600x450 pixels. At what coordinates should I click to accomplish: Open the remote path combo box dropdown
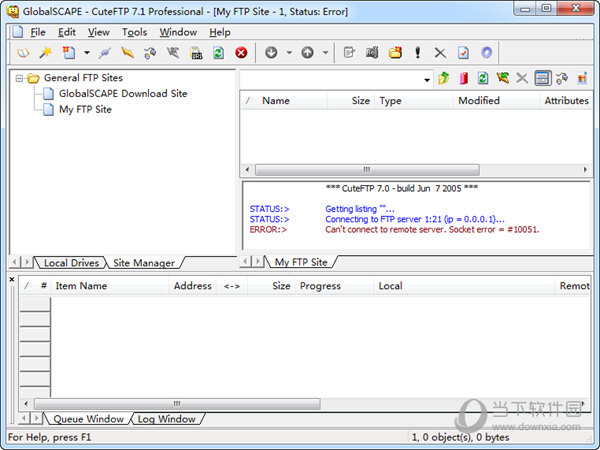(x=427, y=80)
